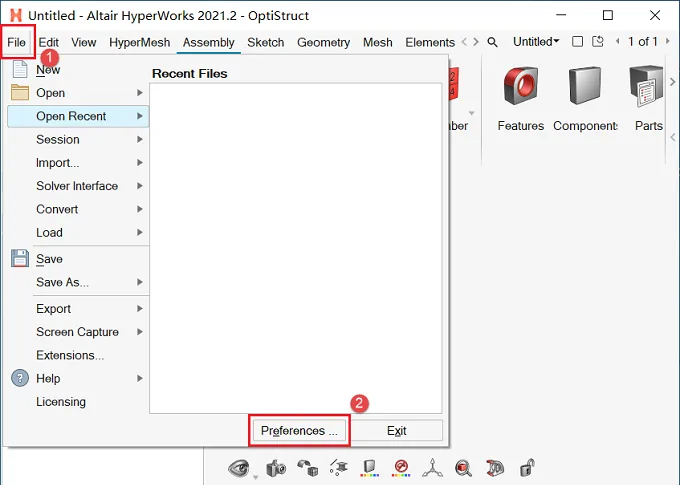Click the Open folder icon

[x=20, y=92]
